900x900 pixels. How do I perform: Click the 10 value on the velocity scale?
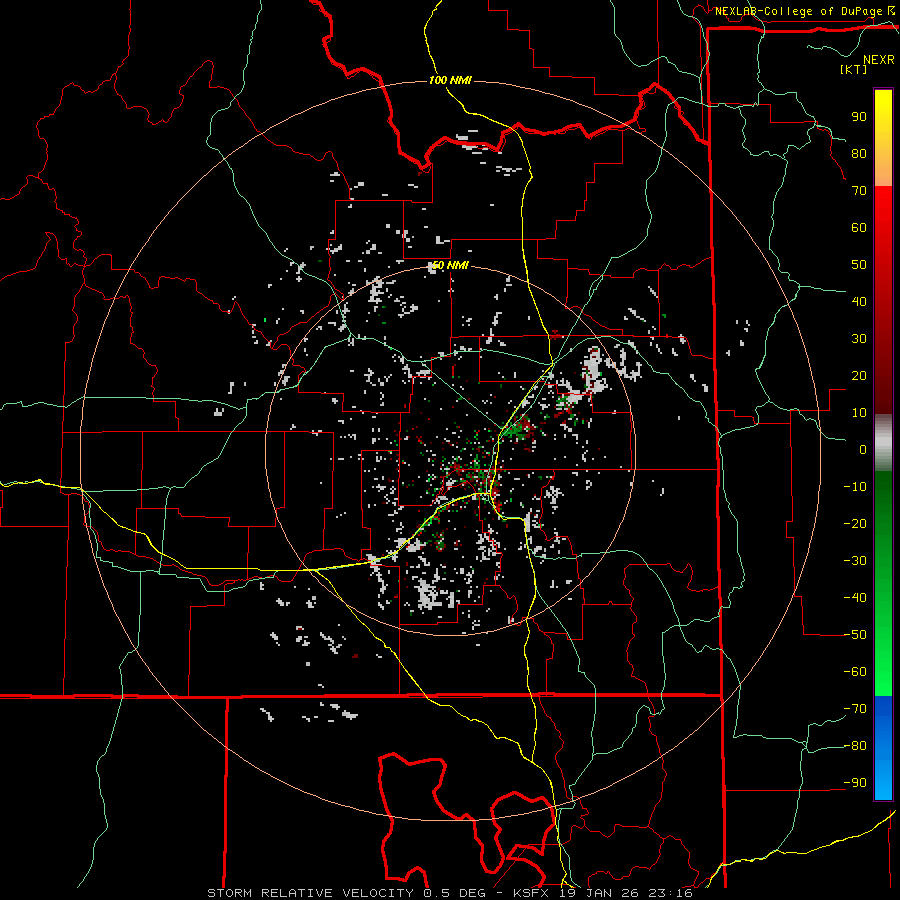[859, 413]
